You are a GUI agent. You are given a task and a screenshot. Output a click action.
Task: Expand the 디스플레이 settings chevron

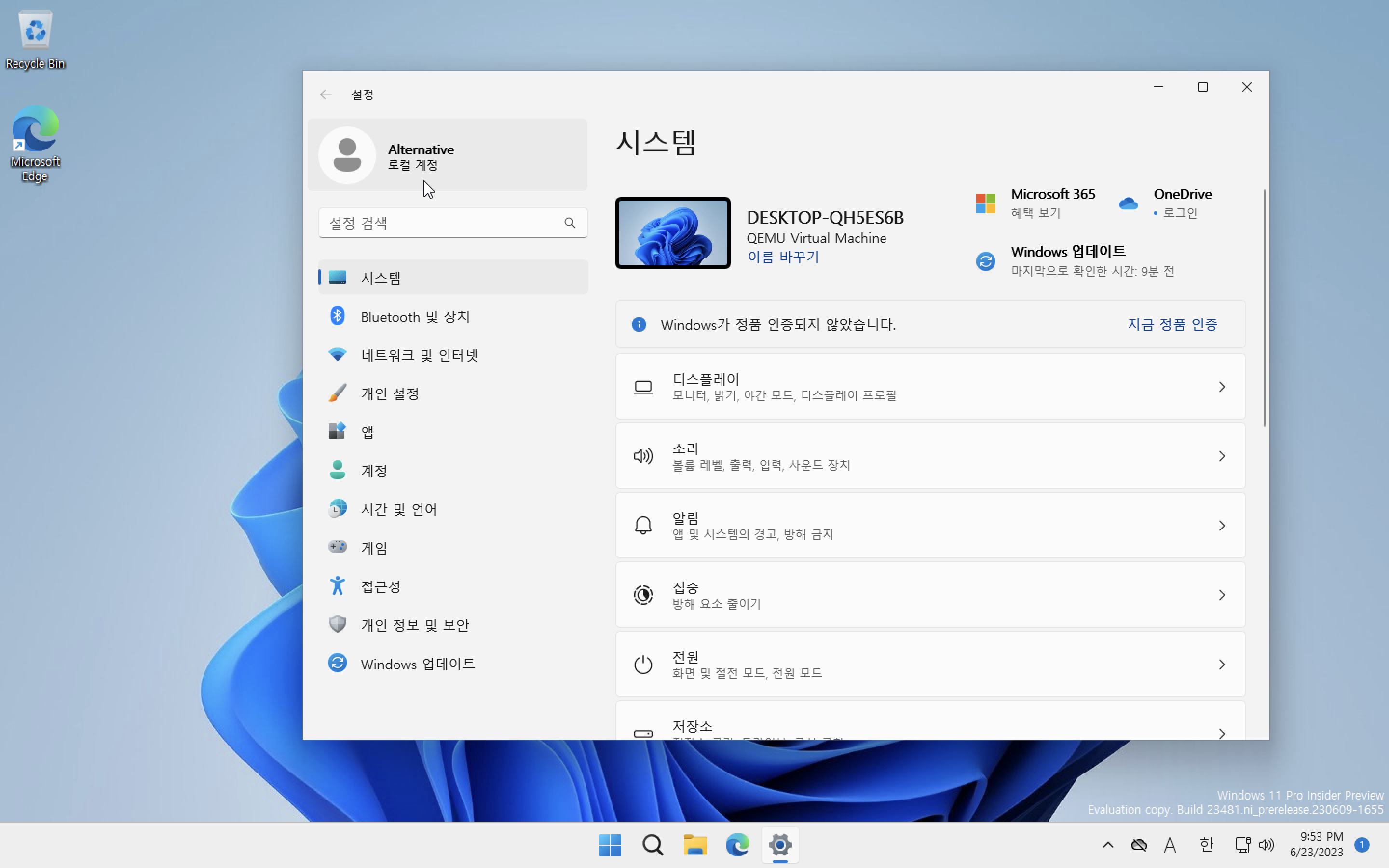click(1221, 387)
